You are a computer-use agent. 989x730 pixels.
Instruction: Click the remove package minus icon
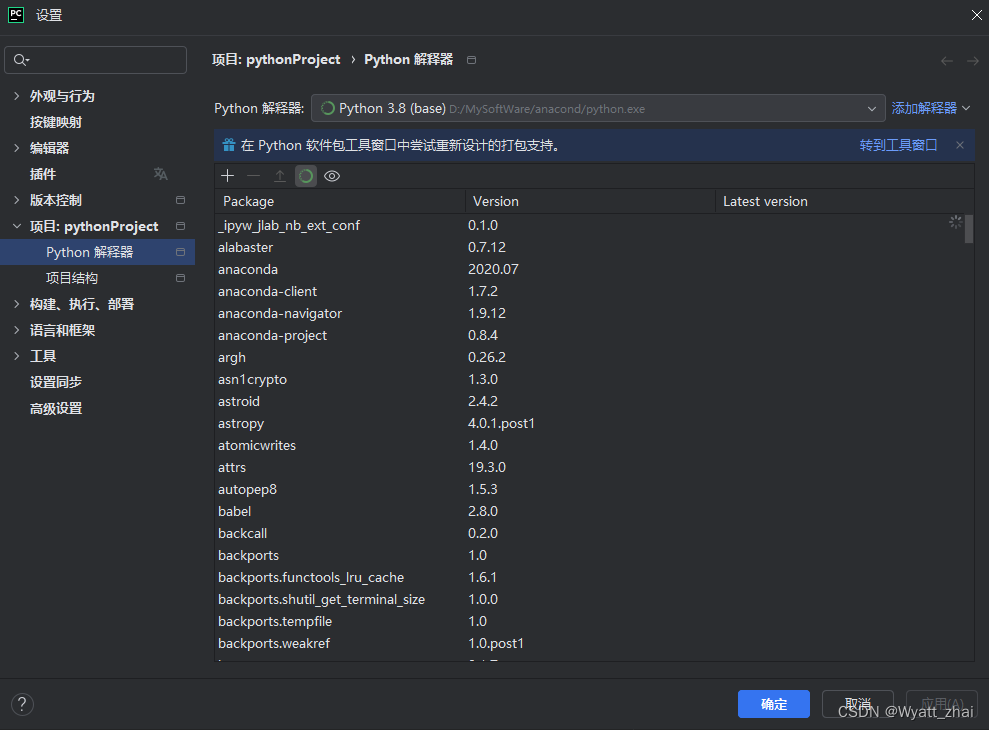pyautogui.click(x=254, y=176)
